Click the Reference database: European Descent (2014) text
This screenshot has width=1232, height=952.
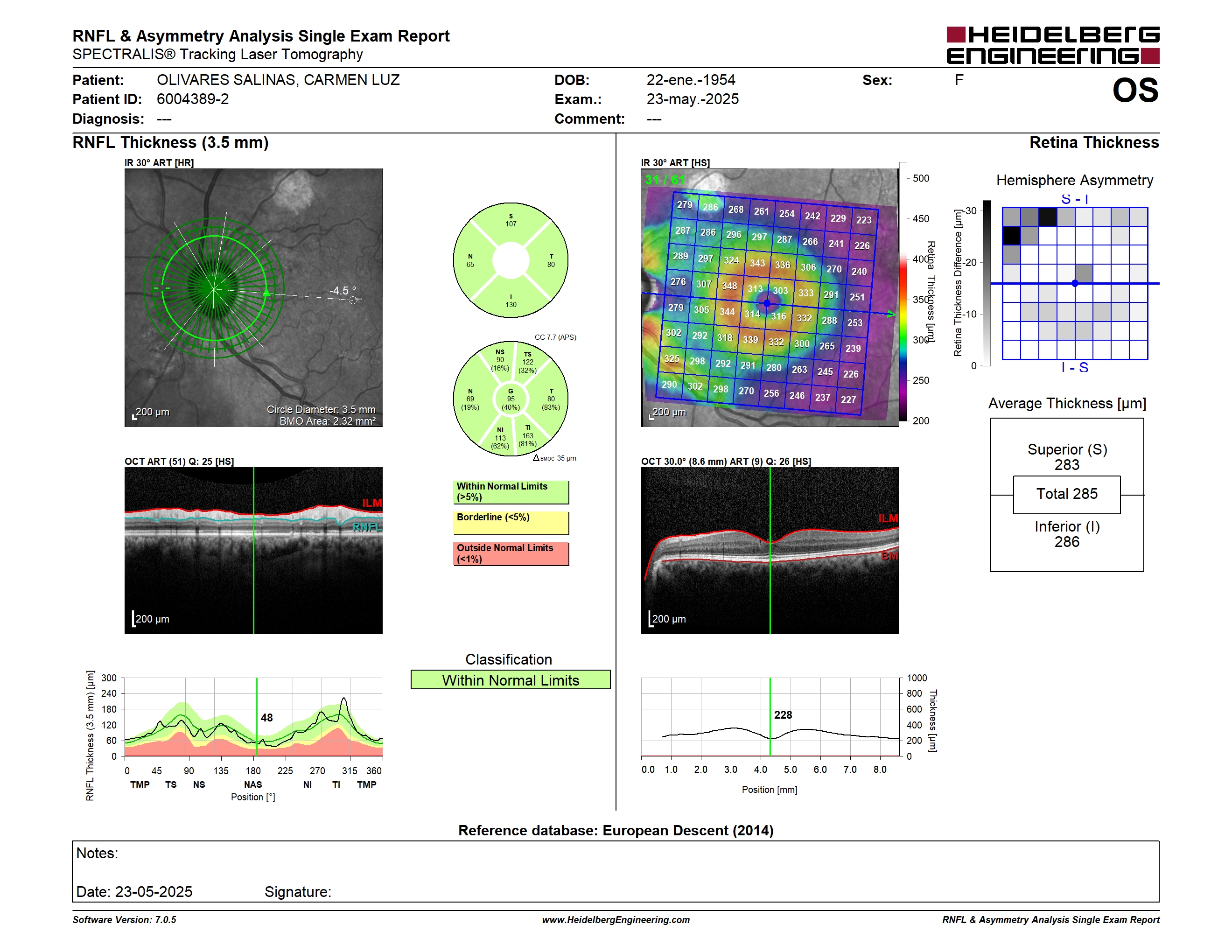(x=616, y=830)
